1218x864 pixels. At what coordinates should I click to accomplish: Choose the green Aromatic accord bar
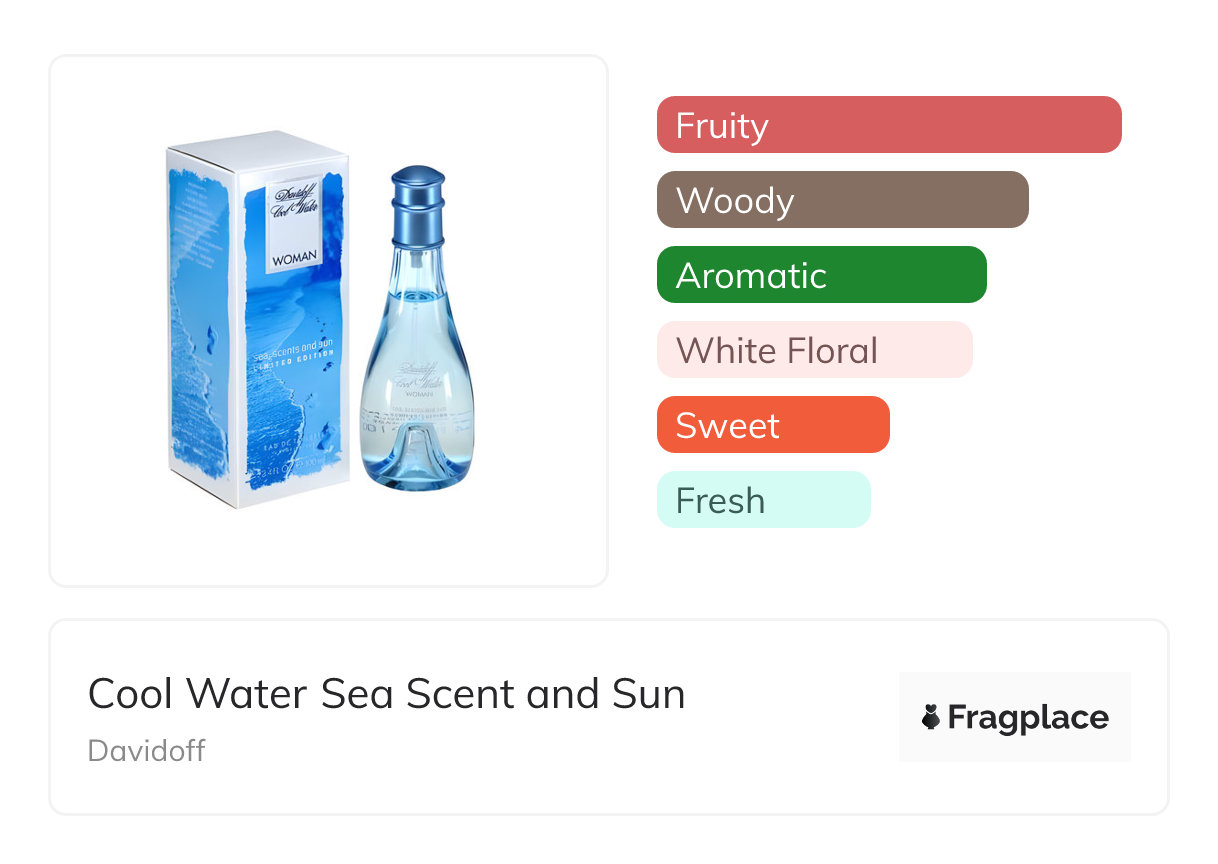(x=821, y=275)
